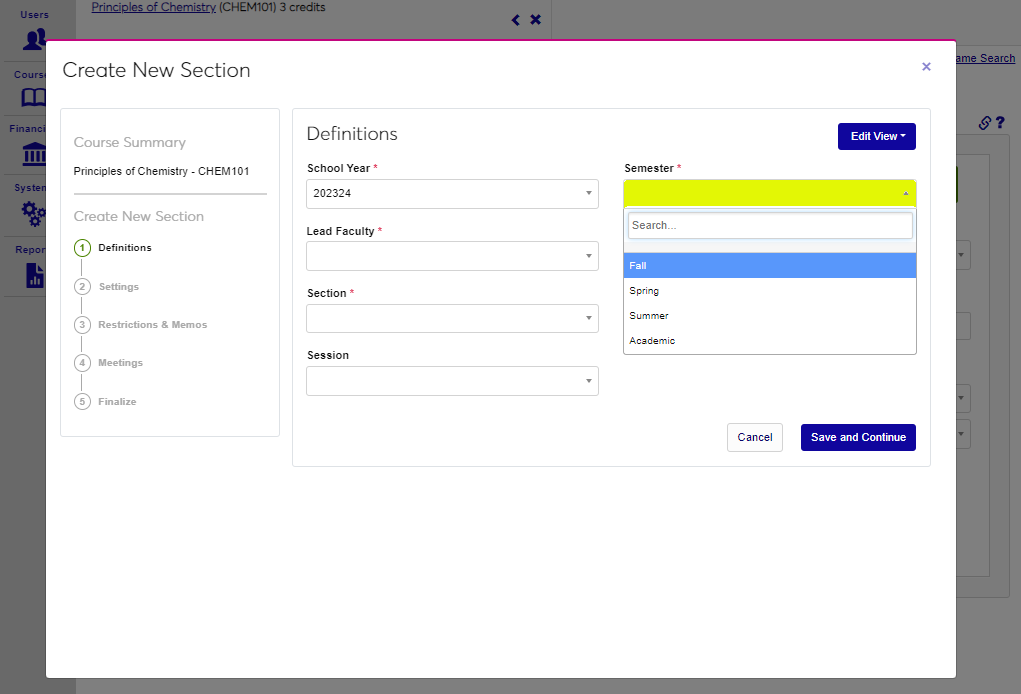The height and width of the screenshot is (694, 1021).
Task: Open the Courses book icon
Action: pyautogui.click(x=34, y=97)
